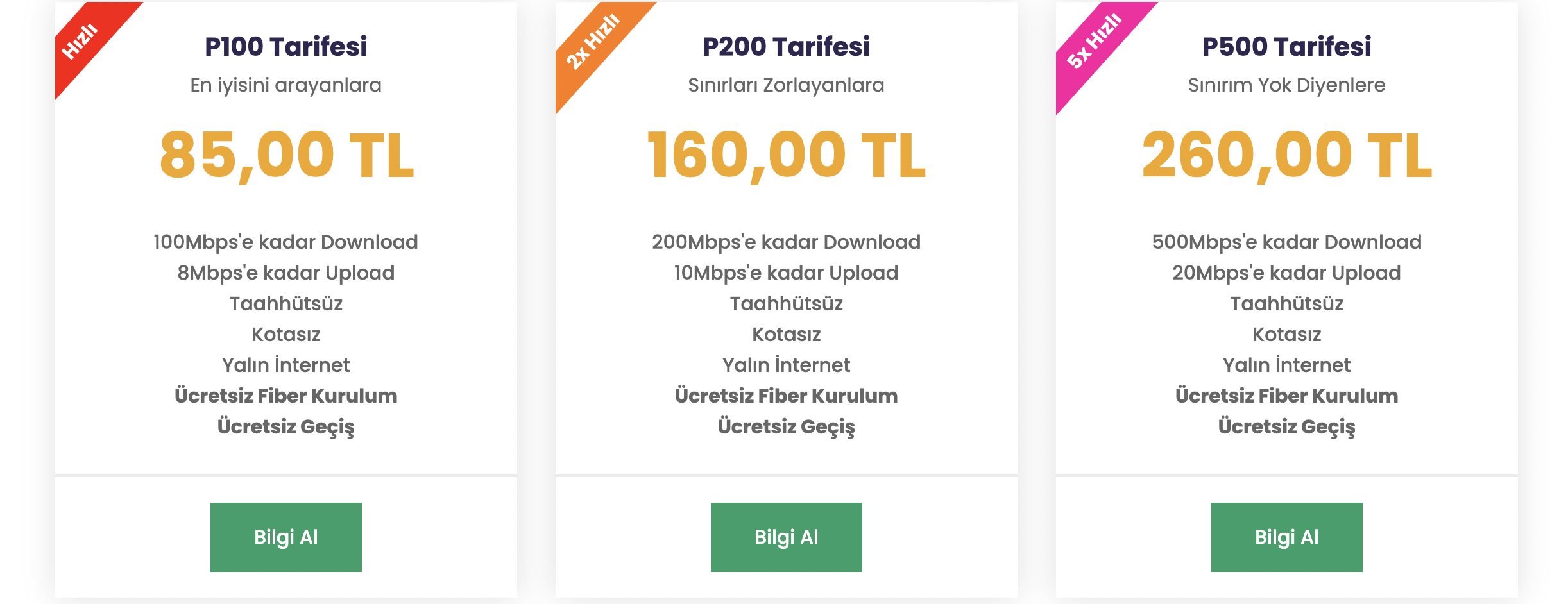This screenshot has width=1568, height=604.
Task: Click Bilgi Al button under P100 Tarifesi
Action: 286,537
